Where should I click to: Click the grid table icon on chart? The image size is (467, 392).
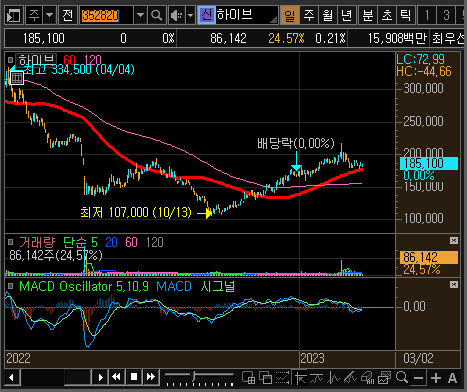[x=17, y=78]
